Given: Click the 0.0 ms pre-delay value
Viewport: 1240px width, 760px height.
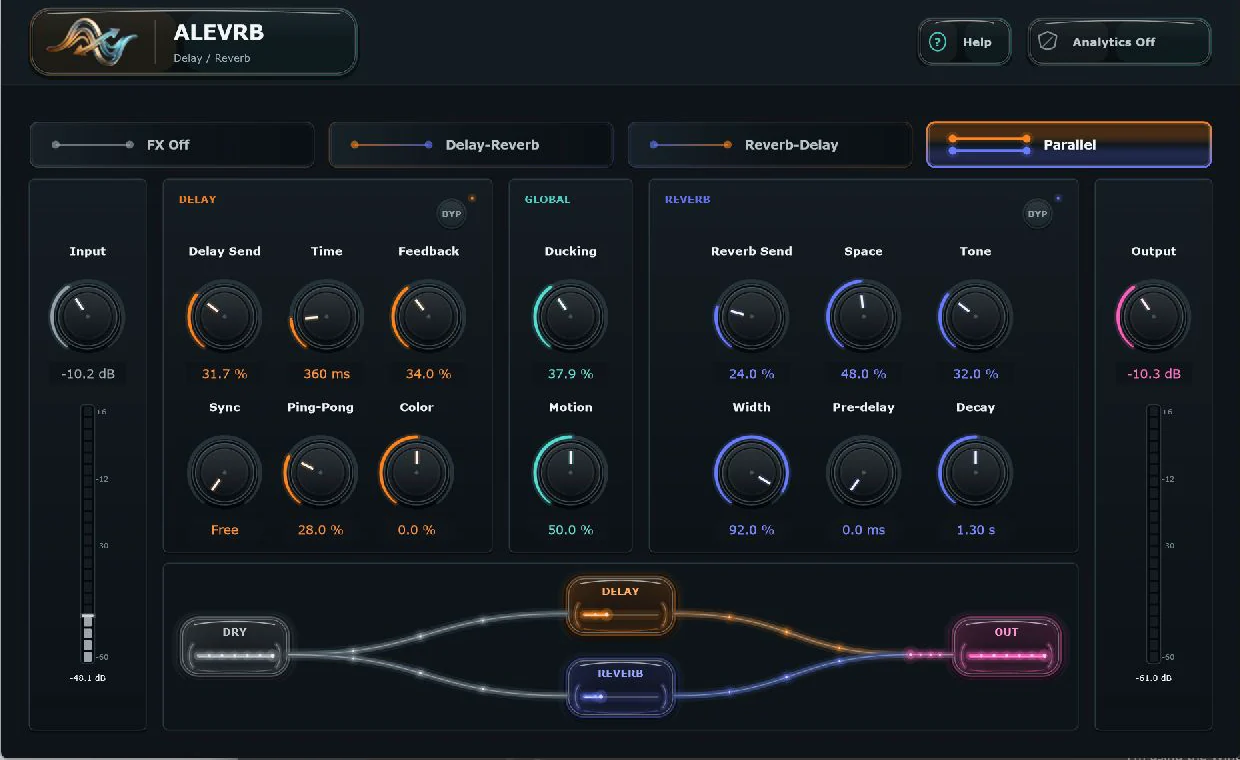Looking at the screenshot, I should pyautogui.click(x=863, y=530).
